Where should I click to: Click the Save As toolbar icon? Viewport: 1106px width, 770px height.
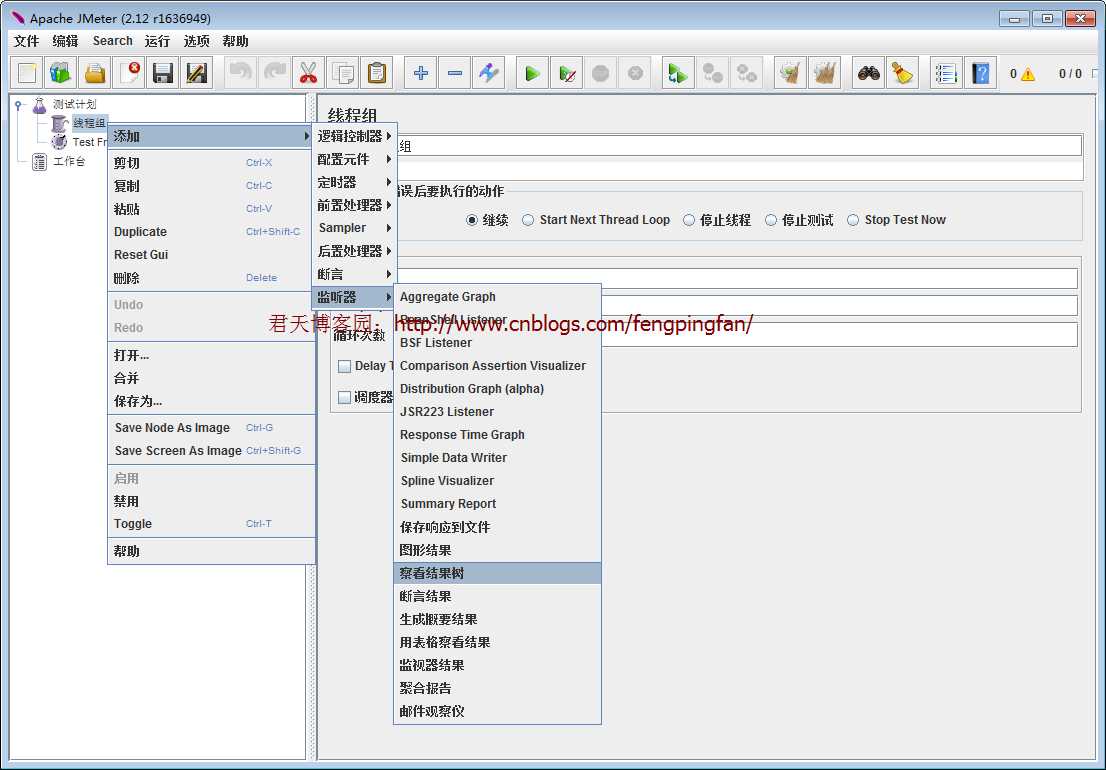(196, 73)
